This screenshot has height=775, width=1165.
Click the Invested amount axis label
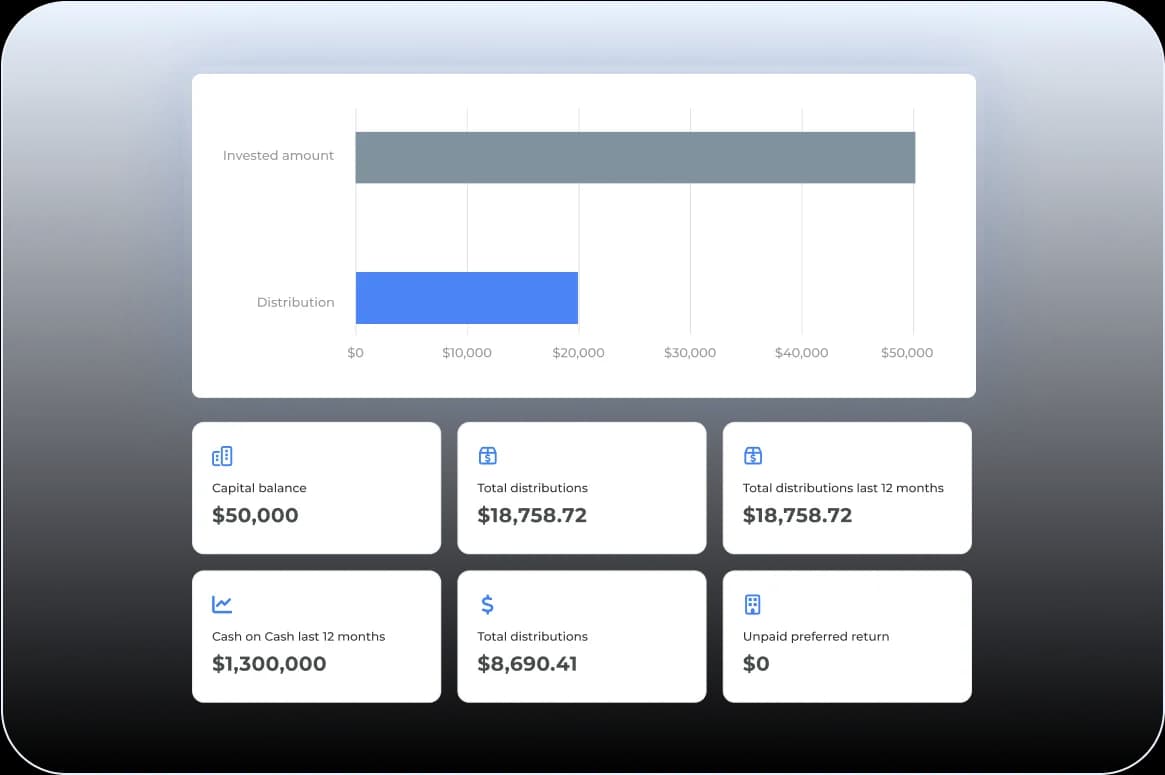(278, 156)
